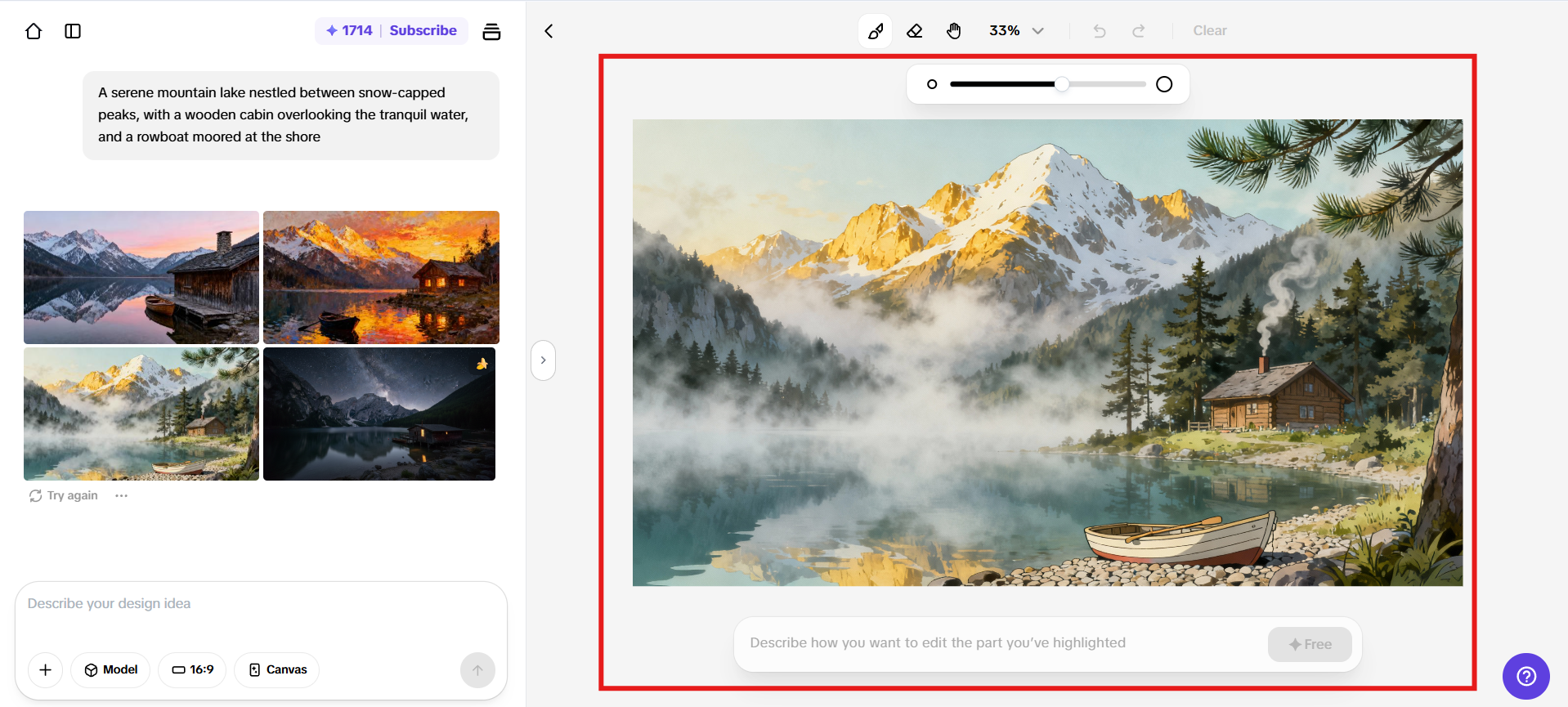Click the main mountain lake canvas image
Viewport: 1568px width, 707px height.
pos(1047,353)
